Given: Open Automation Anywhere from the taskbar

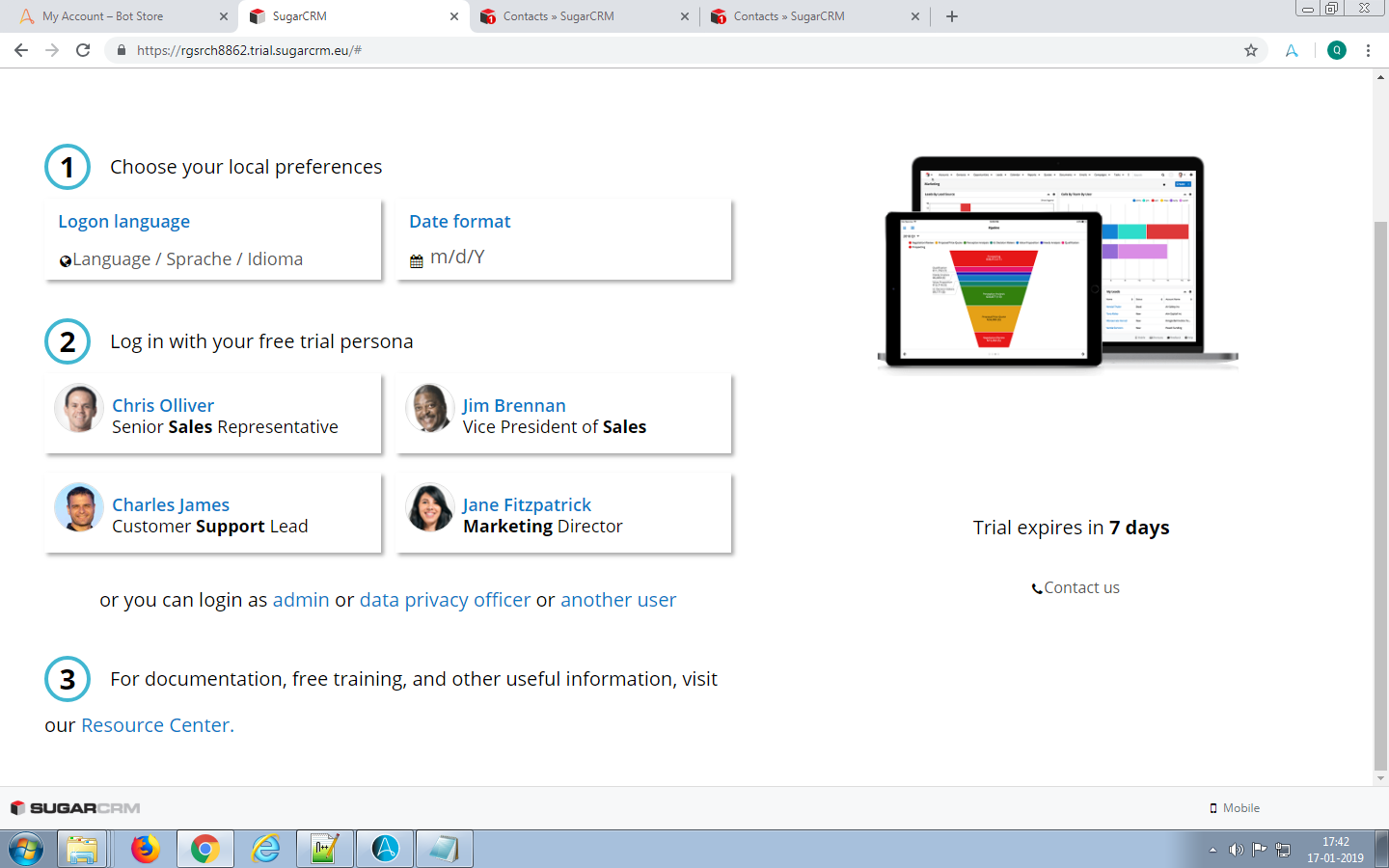Looking at the screenshot, I should [x=385, y=850].
